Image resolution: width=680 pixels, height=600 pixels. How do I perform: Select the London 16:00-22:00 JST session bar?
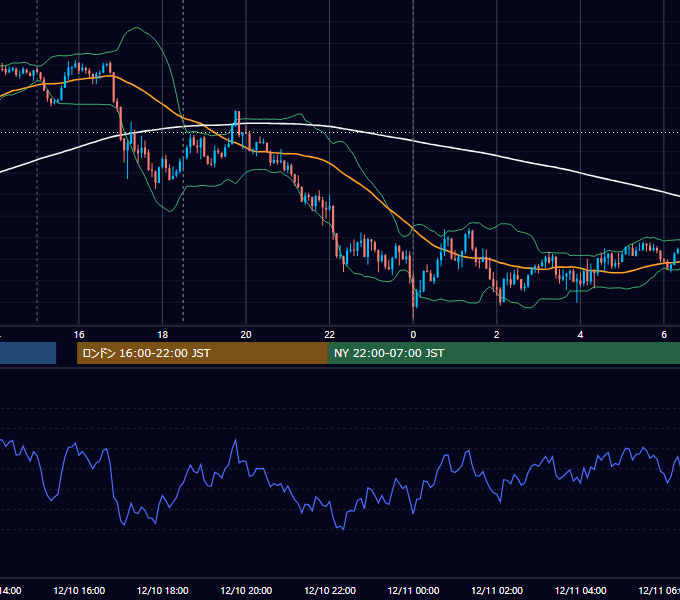coord(202,353)
